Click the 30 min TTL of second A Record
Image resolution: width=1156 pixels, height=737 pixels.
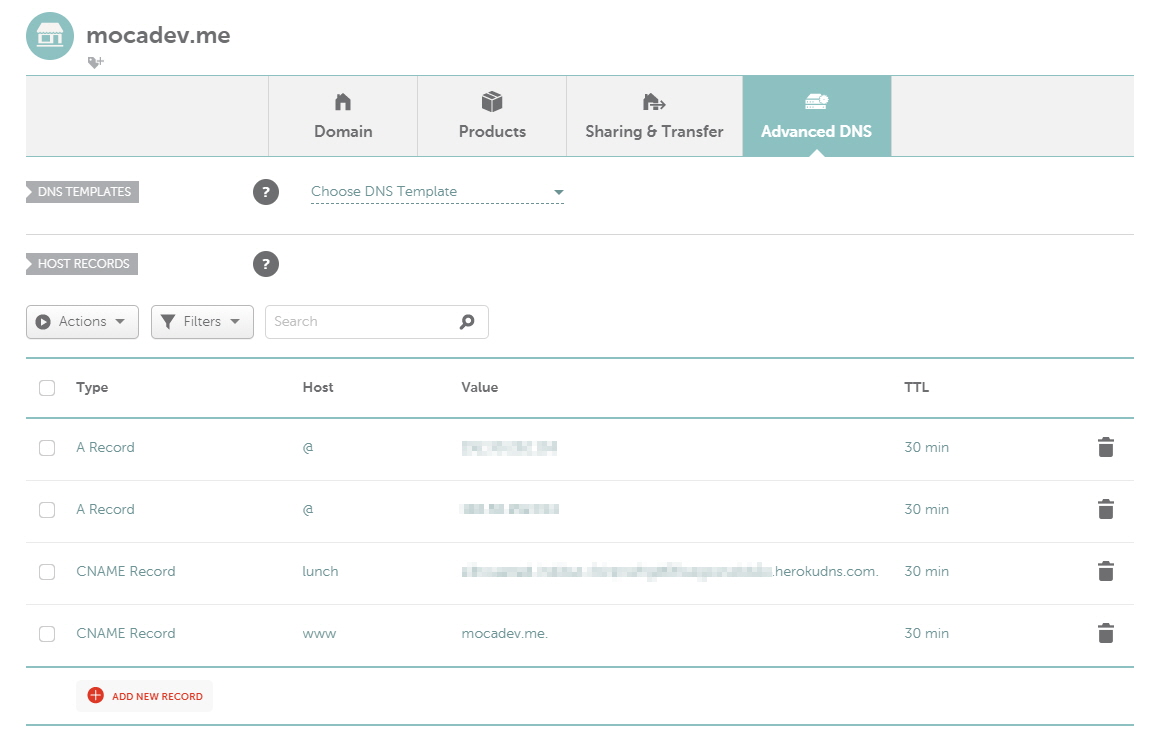click(x=927, y=509)
